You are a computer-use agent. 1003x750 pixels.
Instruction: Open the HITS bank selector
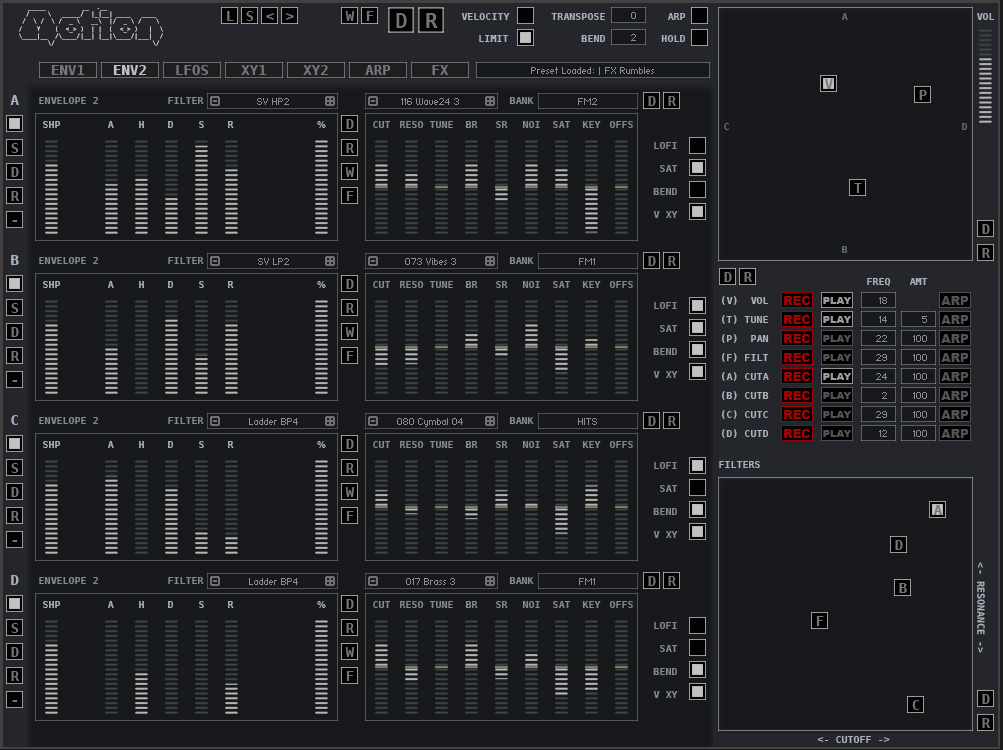pyautogui.click(x=587, y=421)
